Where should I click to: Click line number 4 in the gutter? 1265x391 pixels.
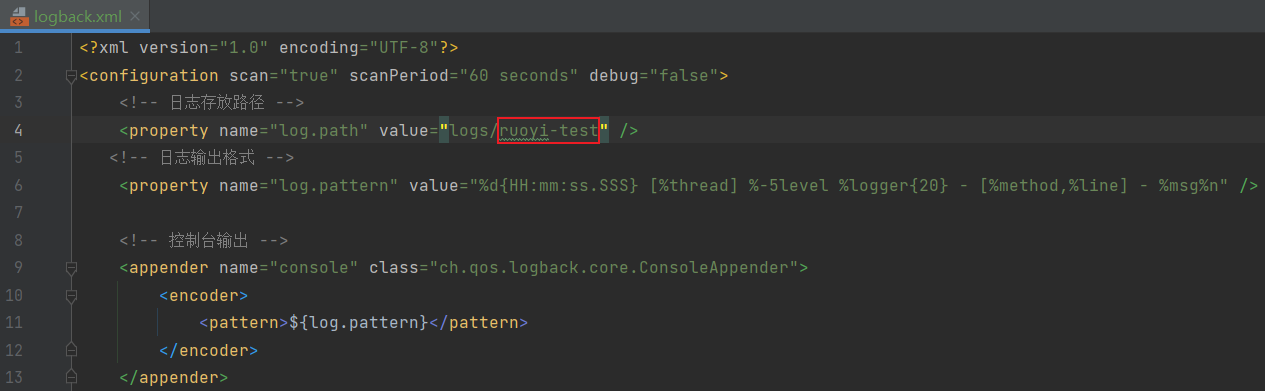point(19,130)
